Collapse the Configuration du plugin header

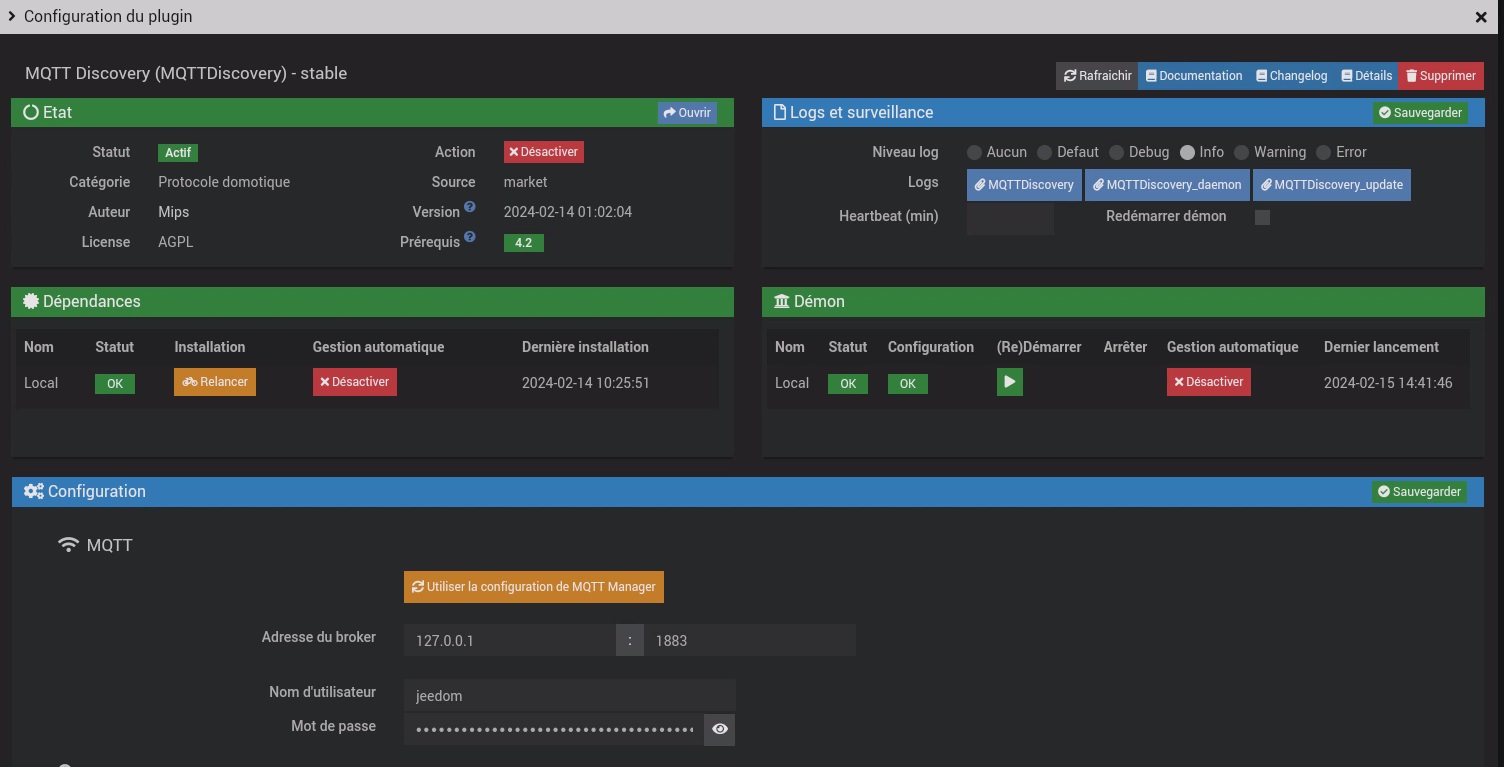12,16
